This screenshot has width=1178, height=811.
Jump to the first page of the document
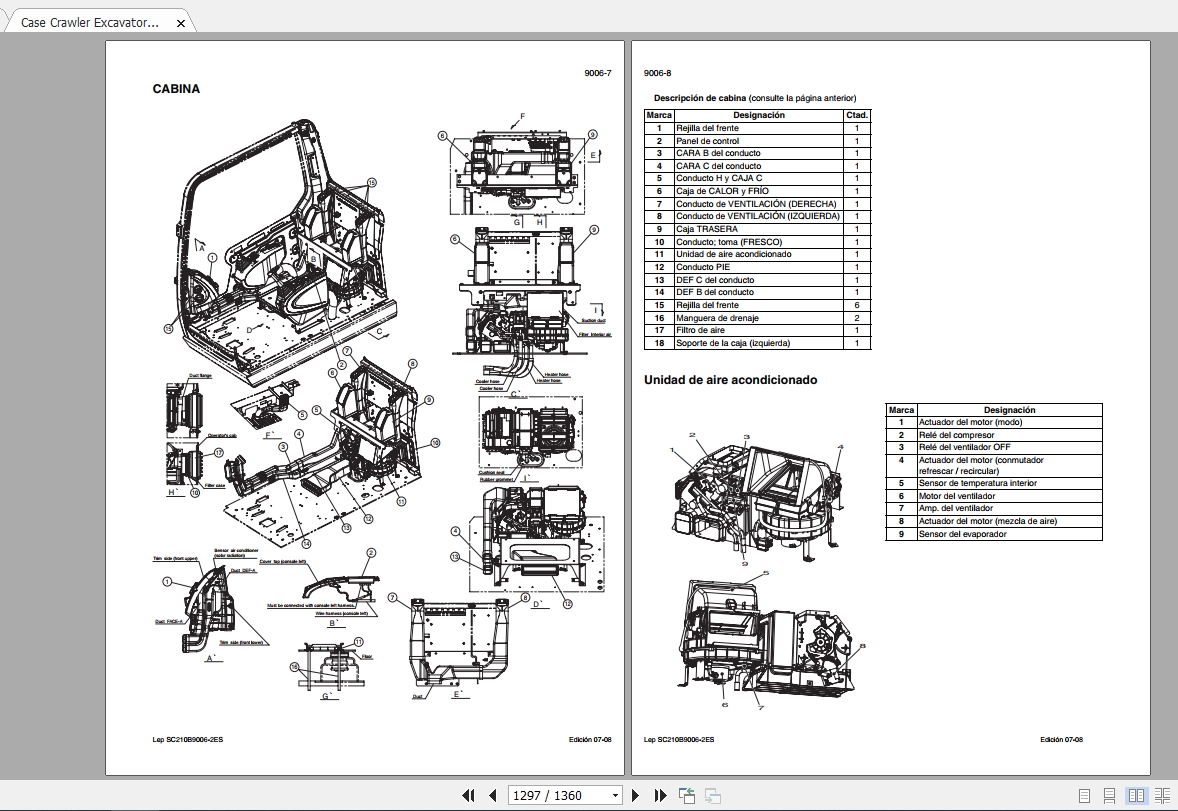coord(468,795)
